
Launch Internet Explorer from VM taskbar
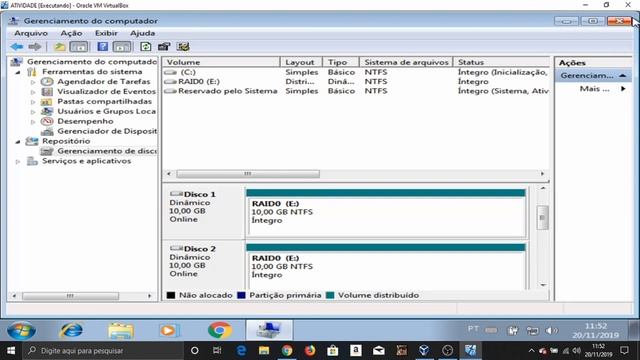tap(71, 330)
